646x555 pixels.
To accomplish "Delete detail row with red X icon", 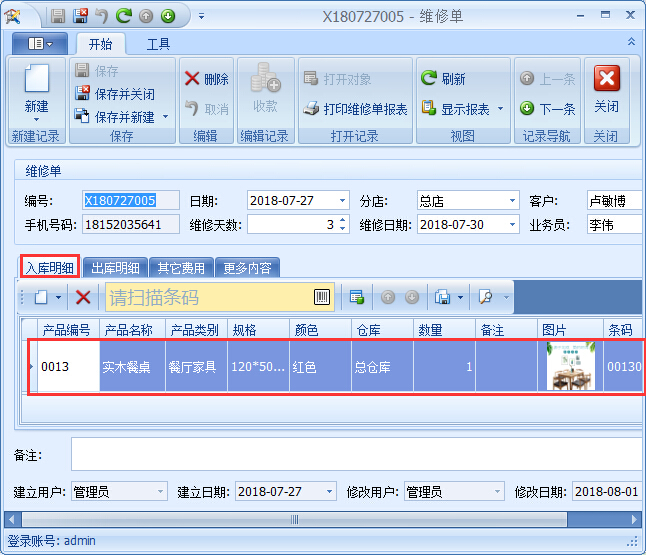I will (x=83, y=297).
